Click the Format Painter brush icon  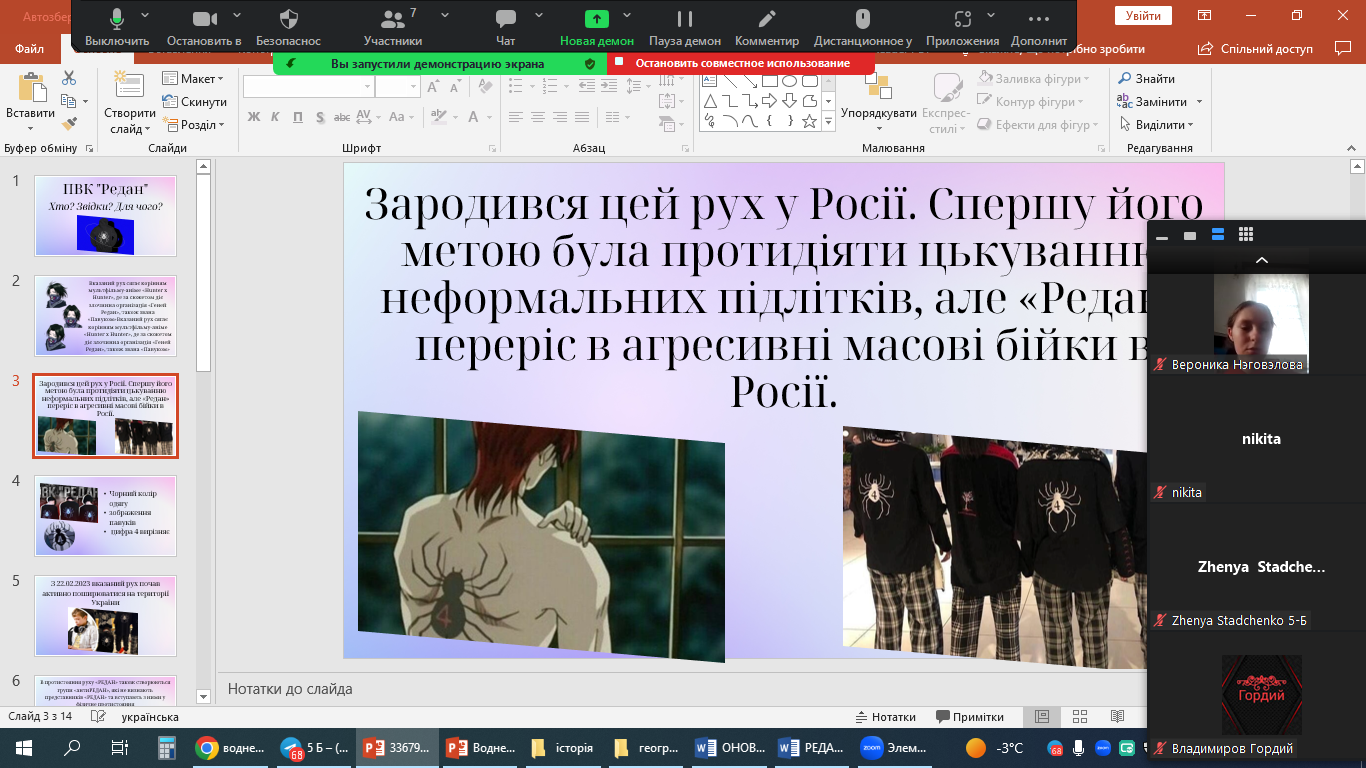coord(69,124)
